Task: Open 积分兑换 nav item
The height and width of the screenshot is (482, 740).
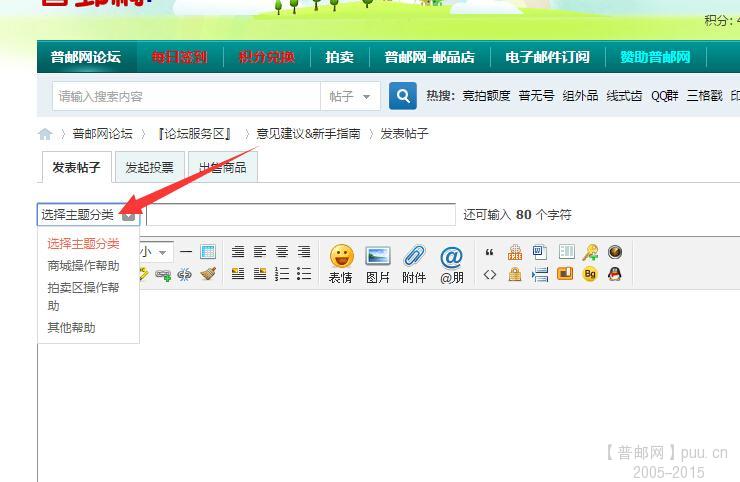Action: coord(267,57)
